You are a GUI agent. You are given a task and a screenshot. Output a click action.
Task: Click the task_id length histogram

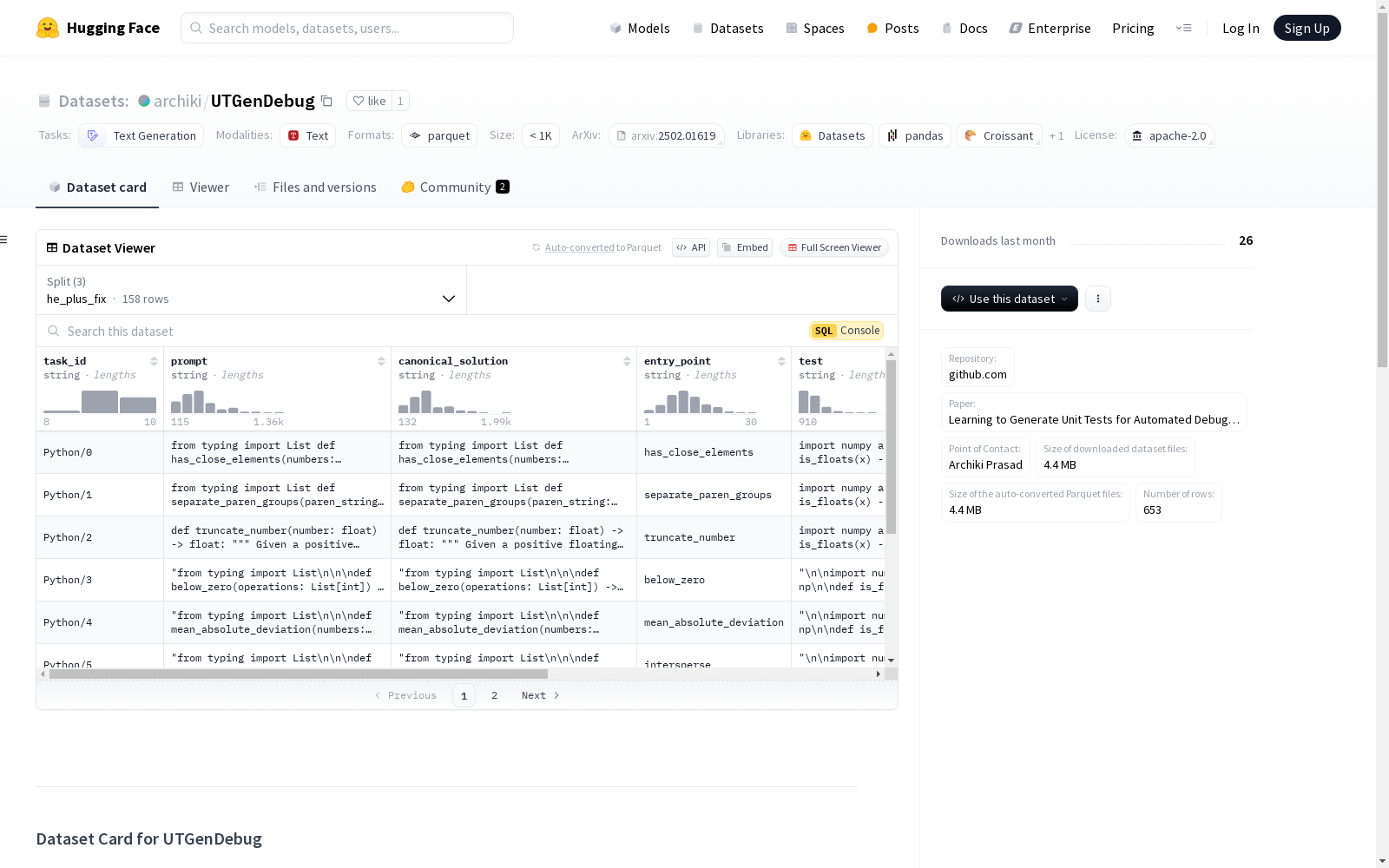click(100, 401)
